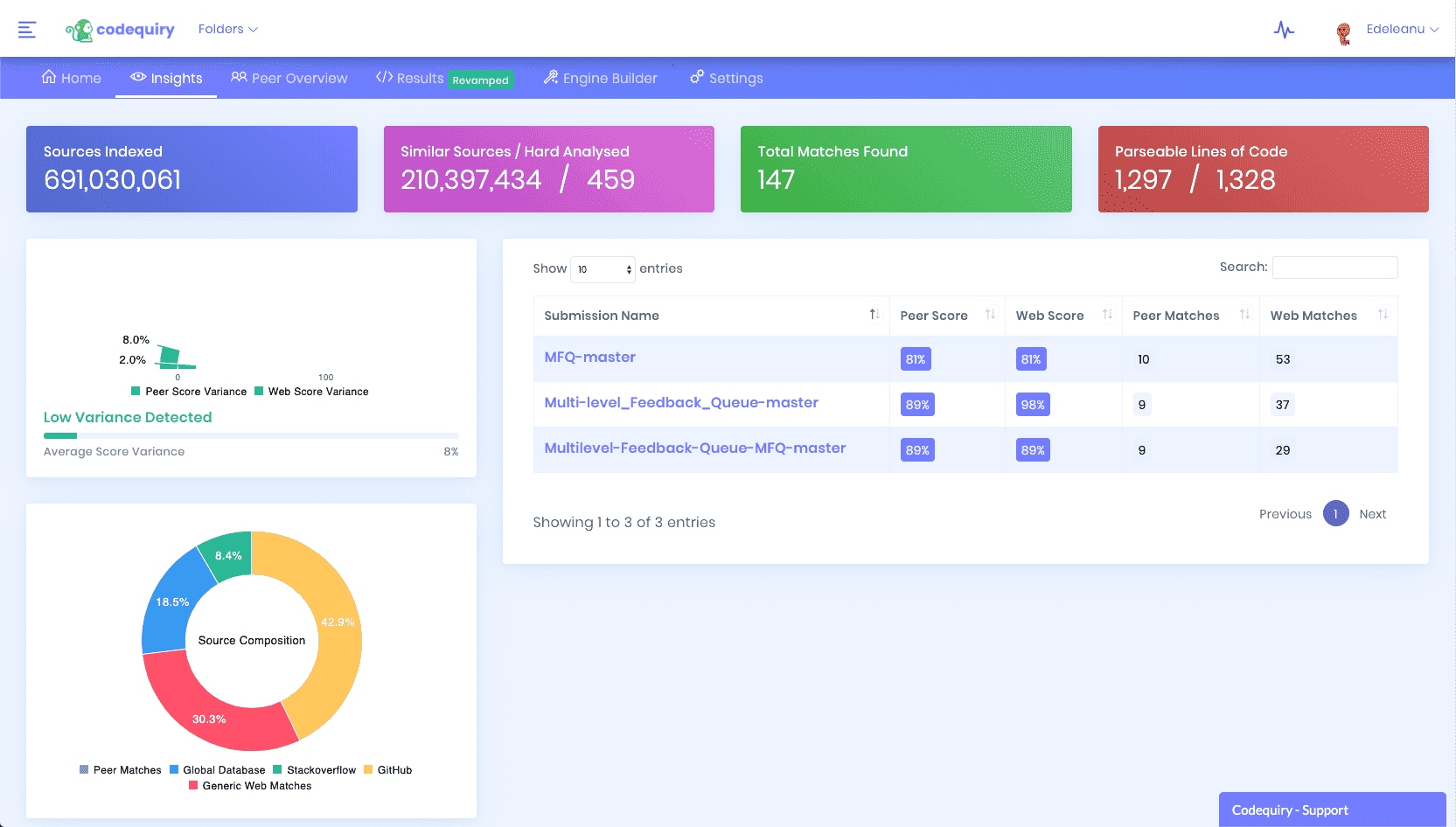Open the MFQ-master submission
1456x827 pixels.
tap(589, 358)
